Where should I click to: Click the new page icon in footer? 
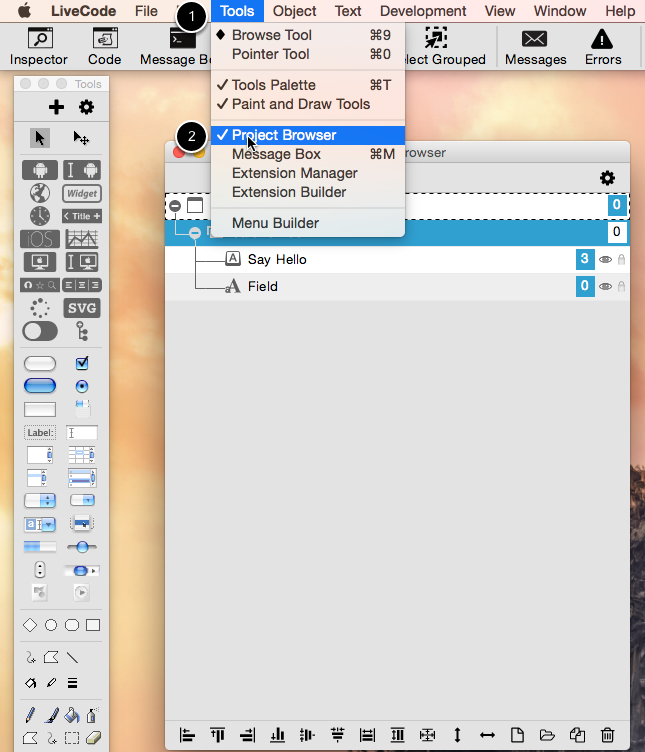517,735
